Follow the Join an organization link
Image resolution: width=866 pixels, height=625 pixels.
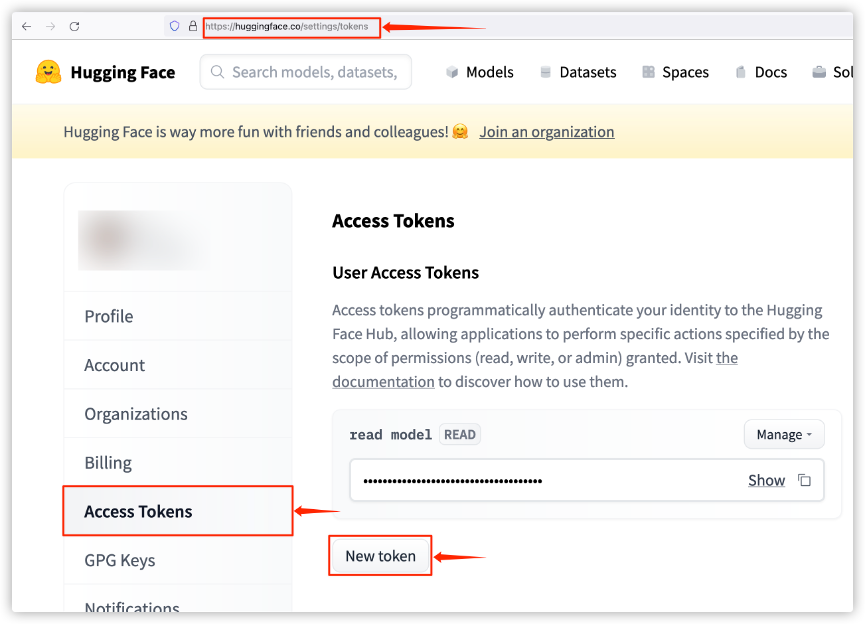click(546, 132)
